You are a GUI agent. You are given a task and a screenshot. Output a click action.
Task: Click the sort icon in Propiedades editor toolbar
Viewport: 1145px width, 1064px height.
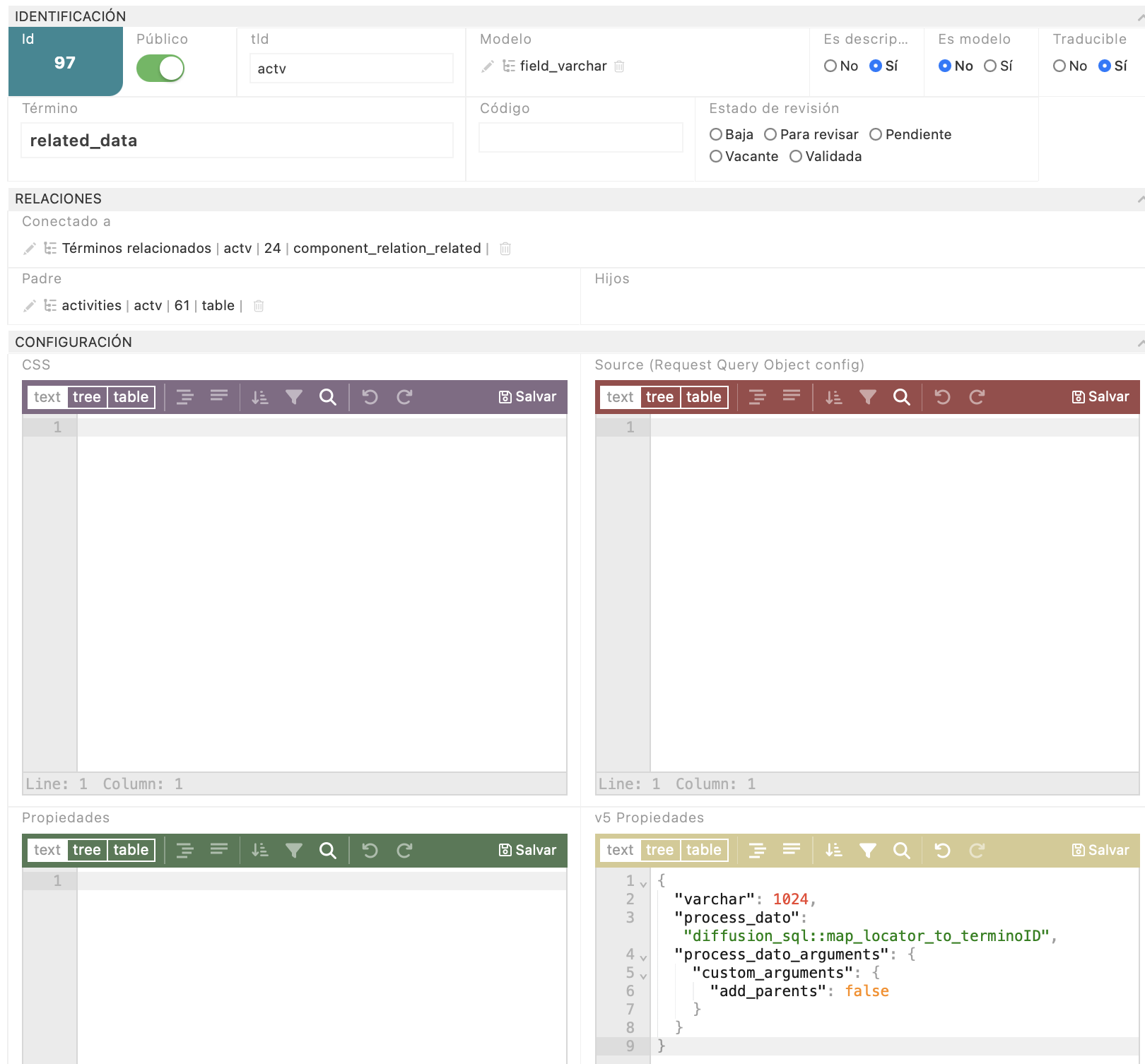click(x=260, y=850)
